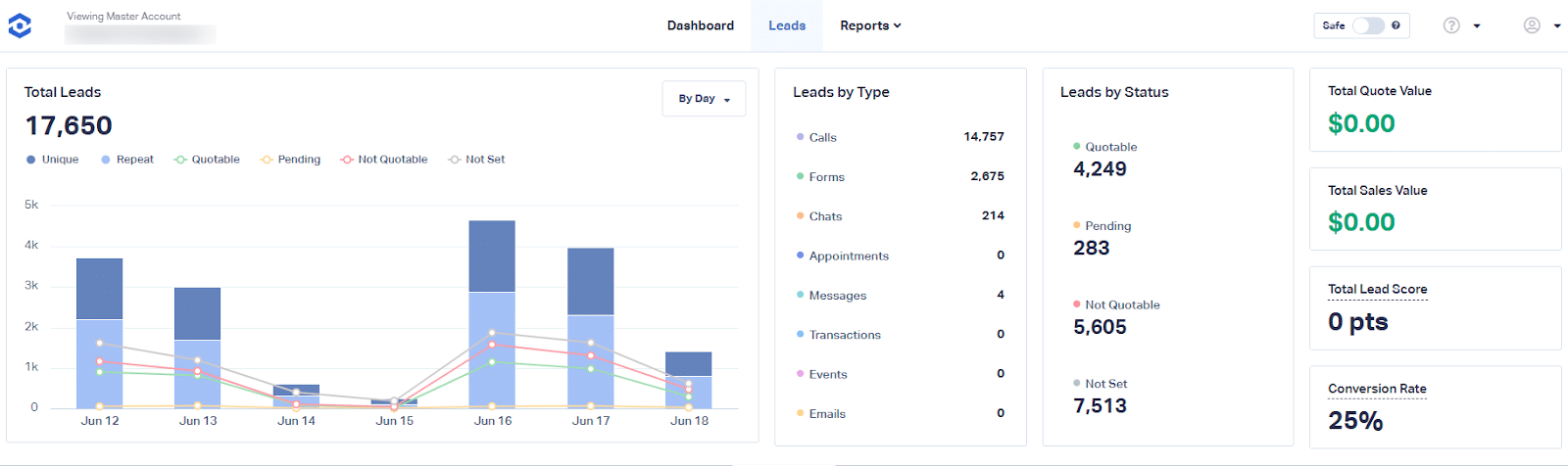Click the user profile avatar icon
The height and width of the screenshot is (466, 1568).
pos(1532,25)
